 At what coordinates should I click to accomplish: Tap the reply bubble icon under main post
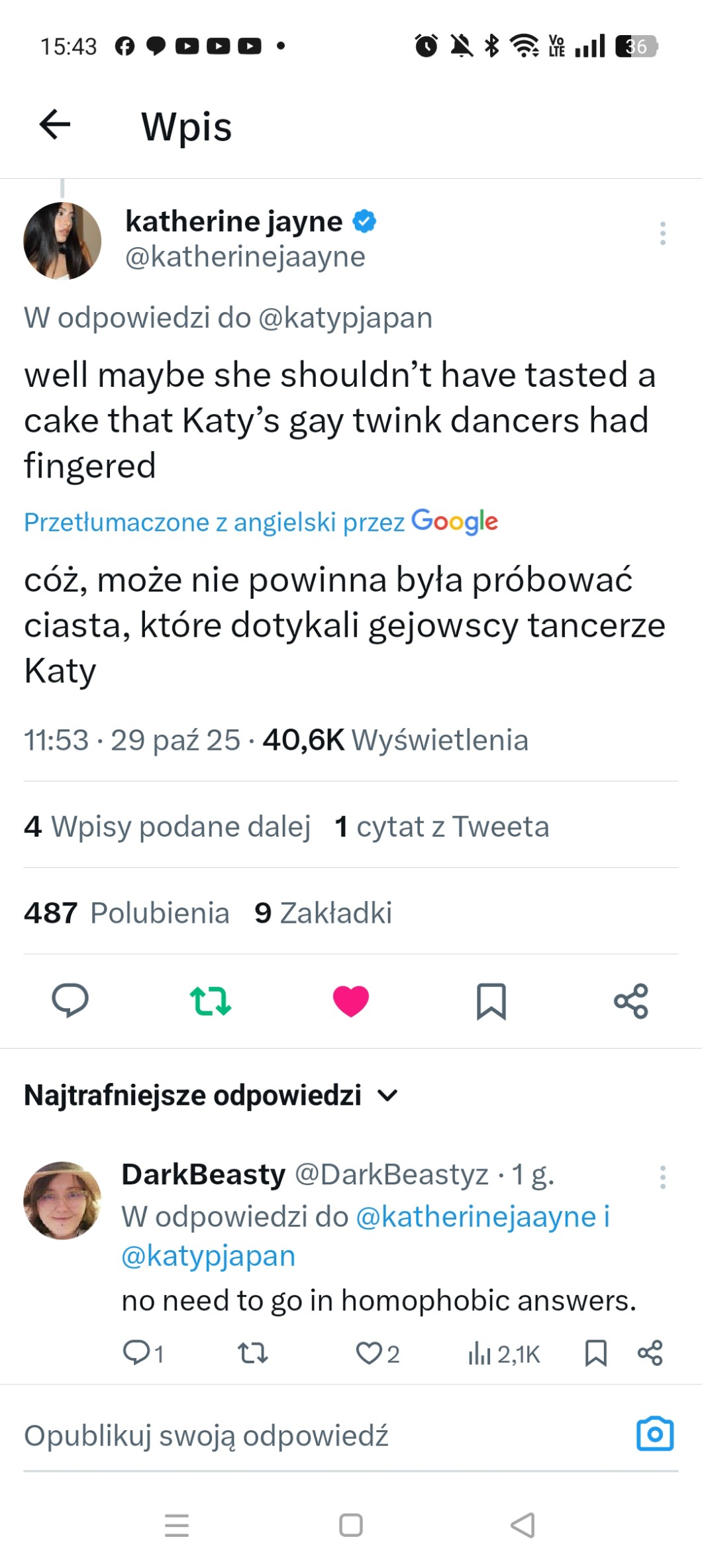(70, 1000)
